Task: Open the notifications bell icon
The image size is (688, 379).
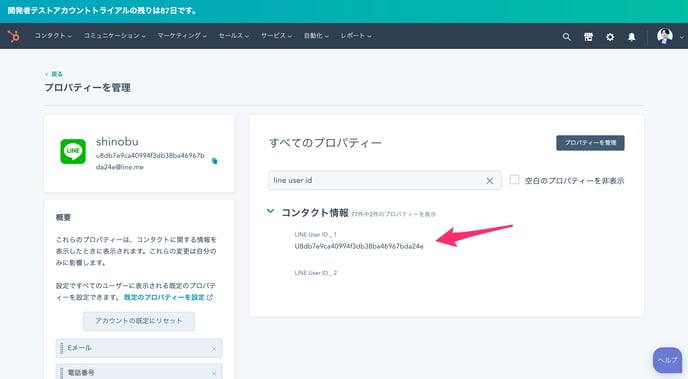Action: coord(631,37)
